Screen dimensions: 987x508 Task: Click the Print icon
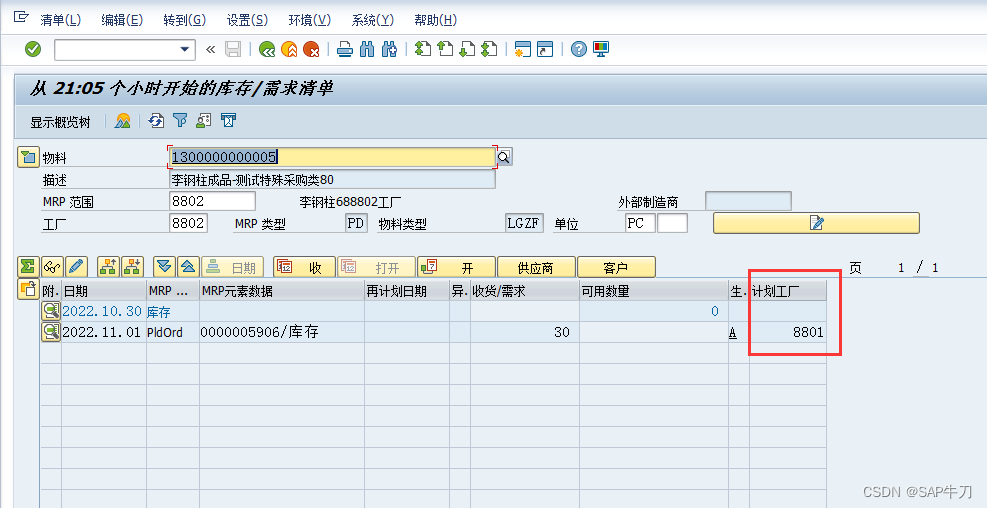344,49
